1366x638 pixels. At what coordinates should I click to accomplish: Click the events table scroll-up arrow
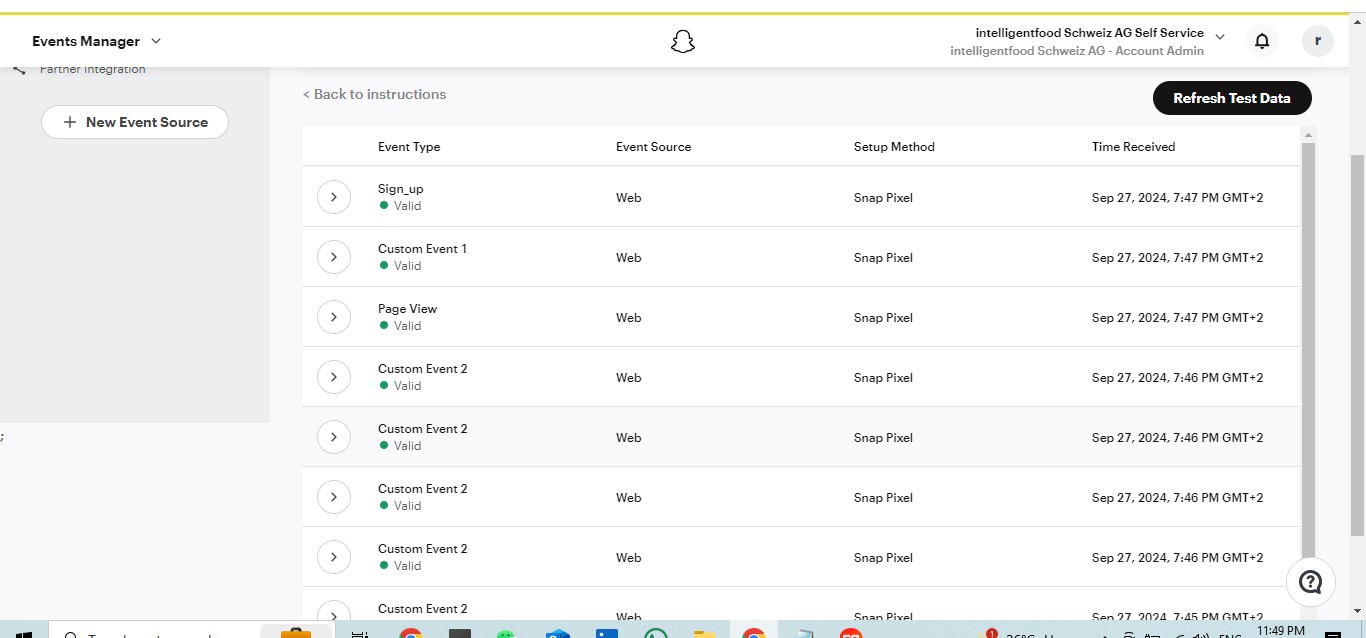(1309, 134)
